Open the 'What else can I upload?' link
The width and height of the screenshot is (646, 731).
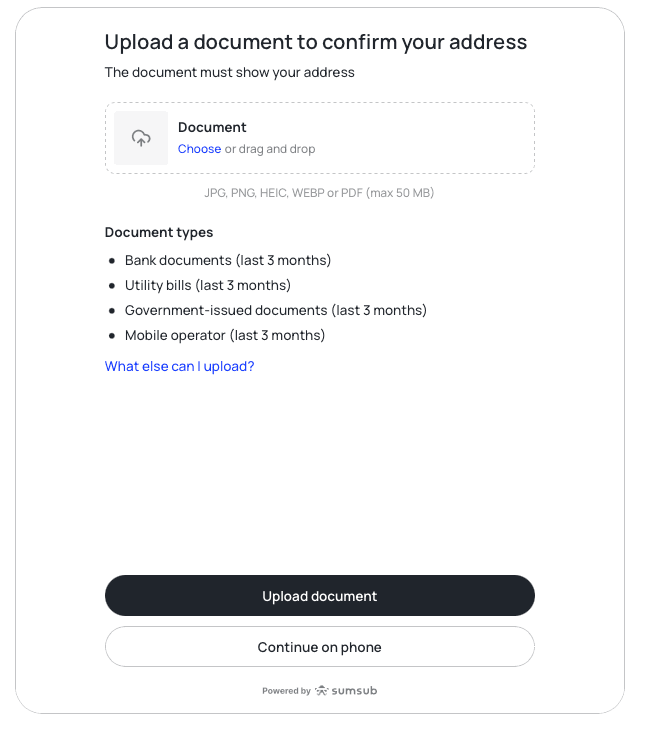point(180,366)
